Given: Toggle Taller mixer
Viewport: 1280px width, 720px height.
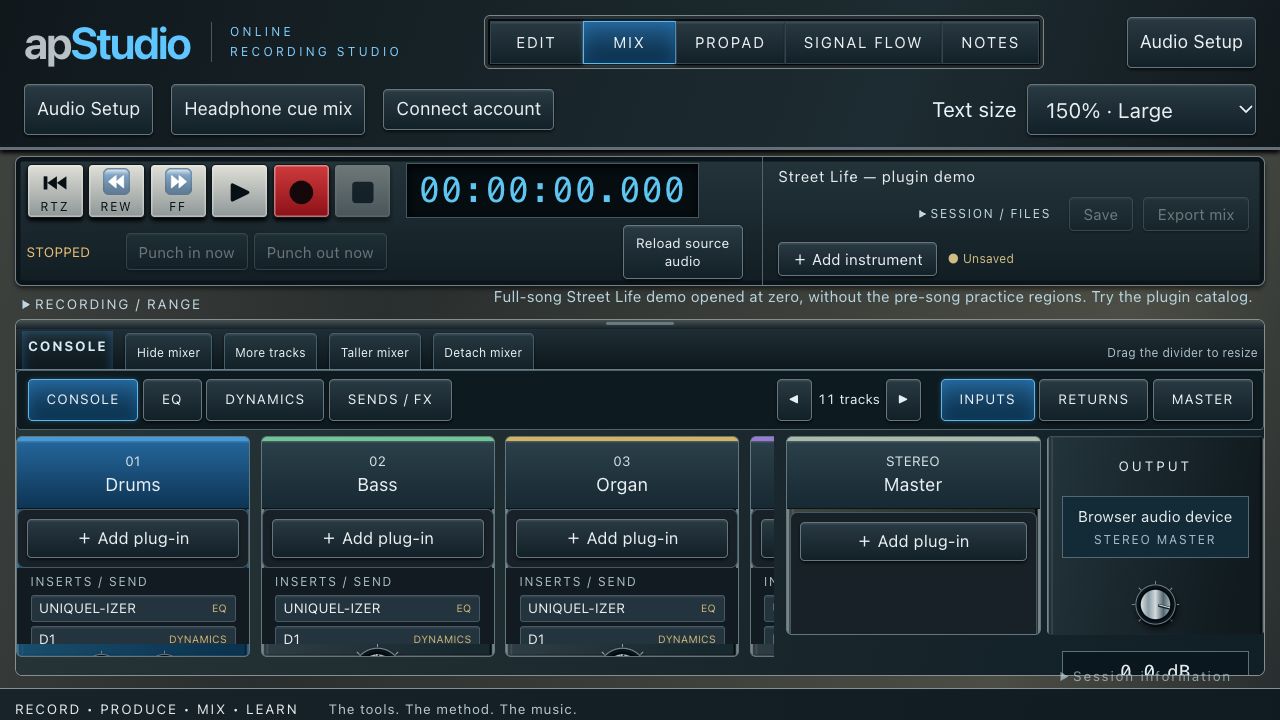Looking at the screenshot, I should click(375, 352).
